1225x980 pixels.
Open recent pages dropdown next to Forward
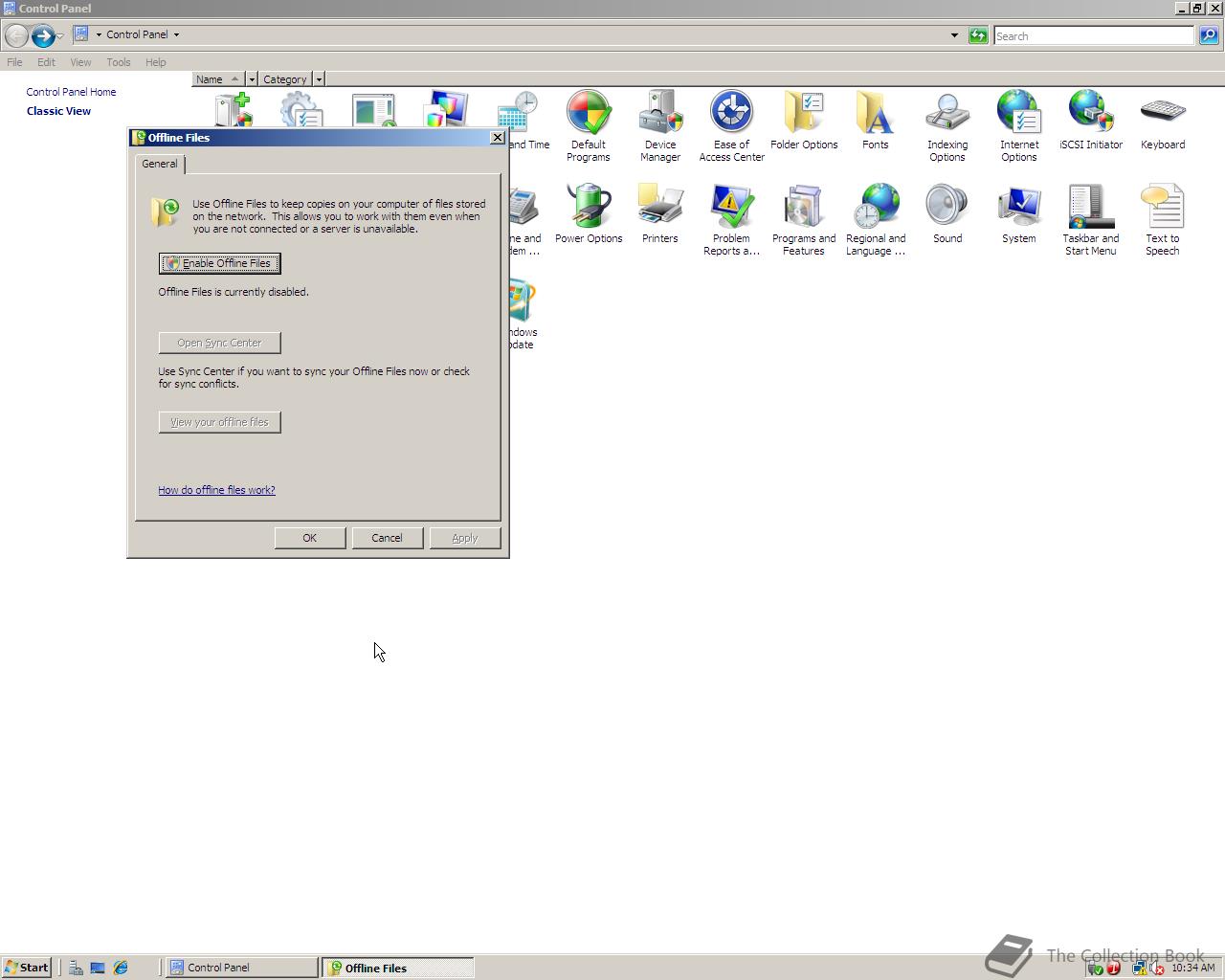tap(60, 35)
